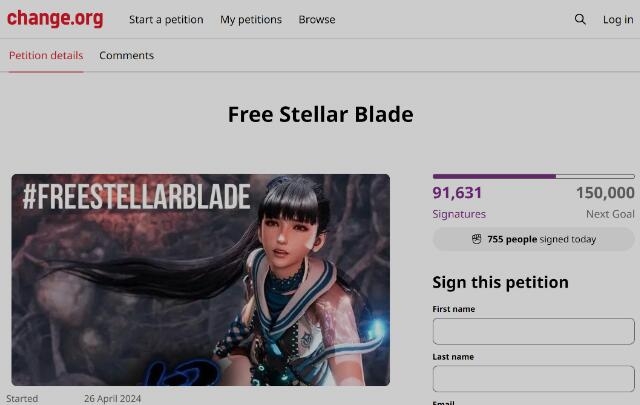Viewport: 640px width, 405px height.
Task: Click the Log in link
Action: [618, 20]
